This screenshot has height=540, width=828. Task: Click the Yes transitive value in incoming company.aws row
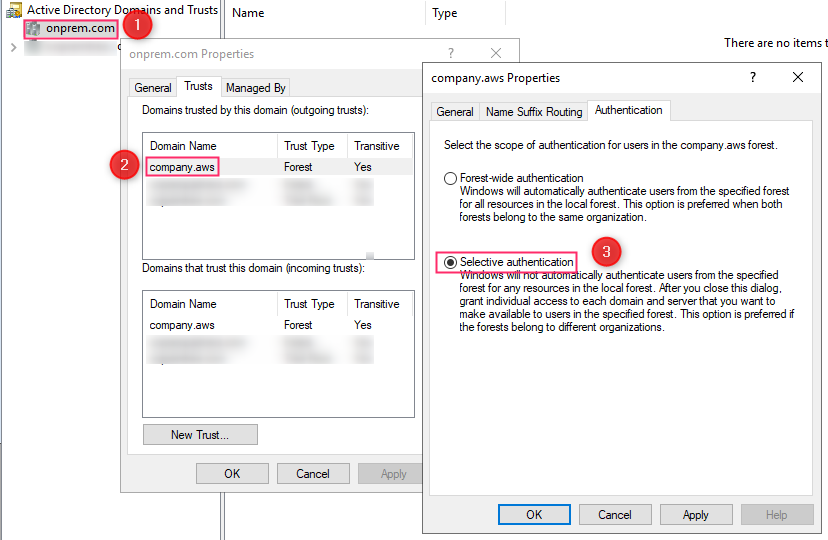[363, 325]
